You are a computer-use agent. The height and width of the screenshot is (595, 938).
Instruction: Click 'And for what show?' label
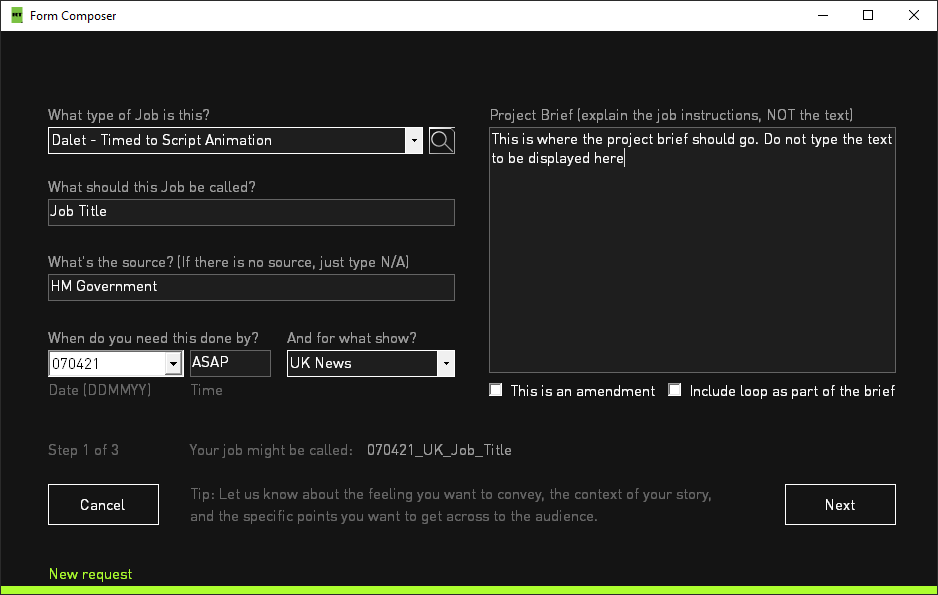pos(352,338)
